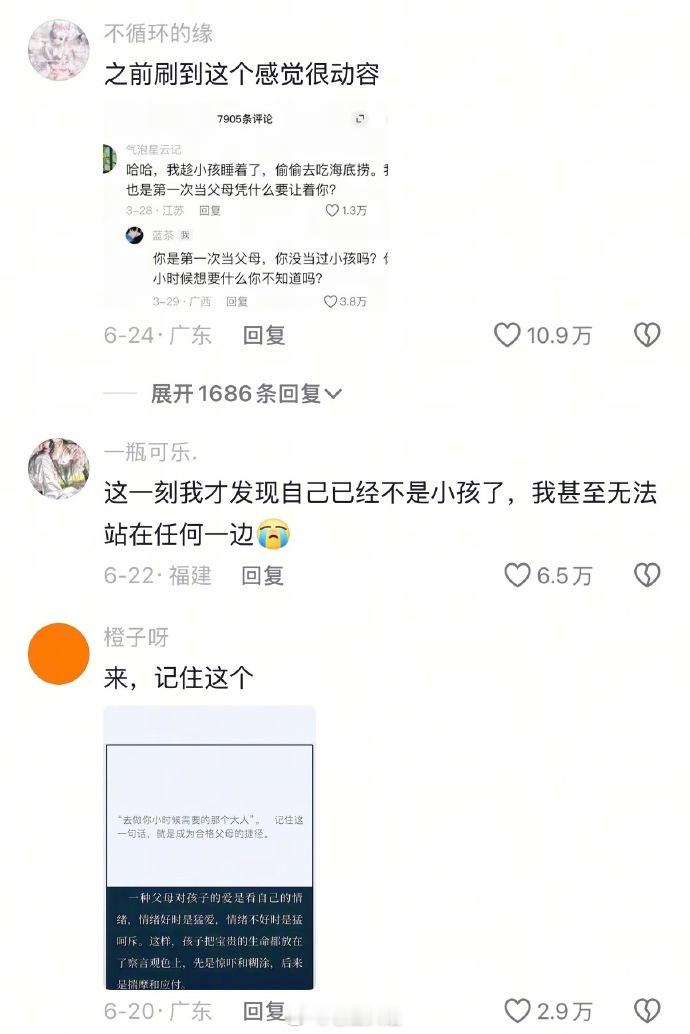
Task: Open 不循环的缘's profile avatar
Action: click(x=59, y=49)
